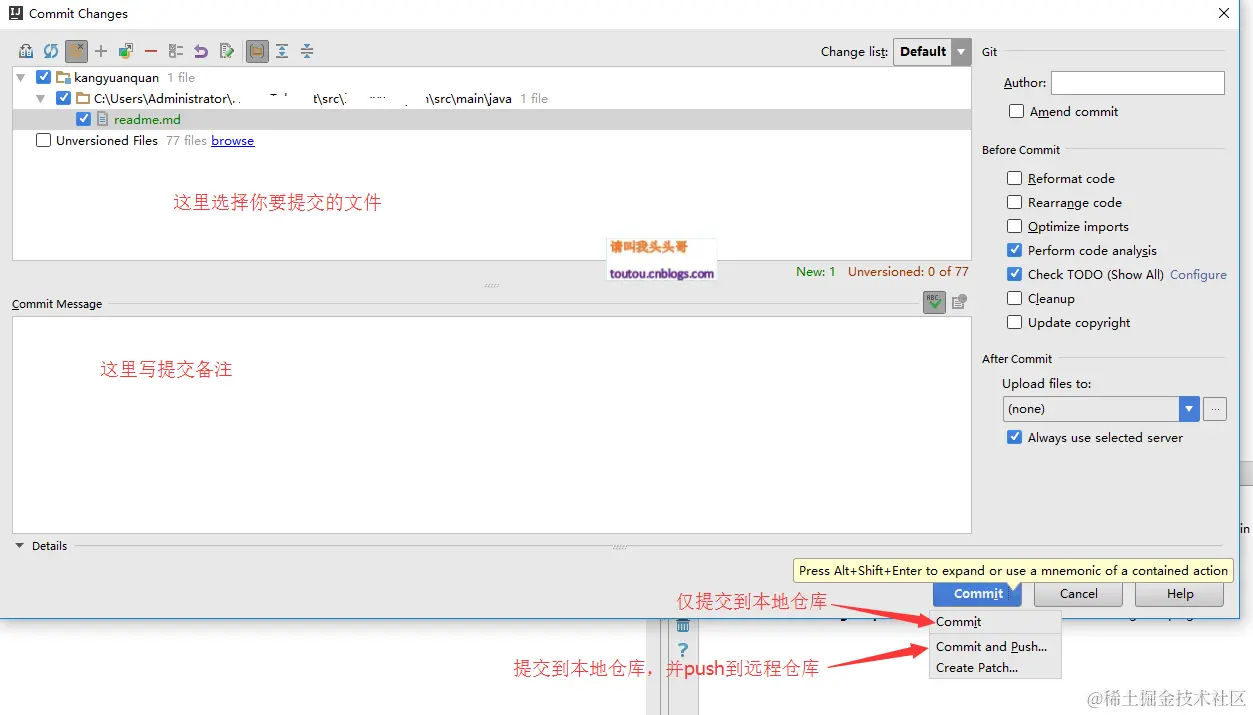Toggle the ABC spell-check icon above commit message

coord(933,300)
